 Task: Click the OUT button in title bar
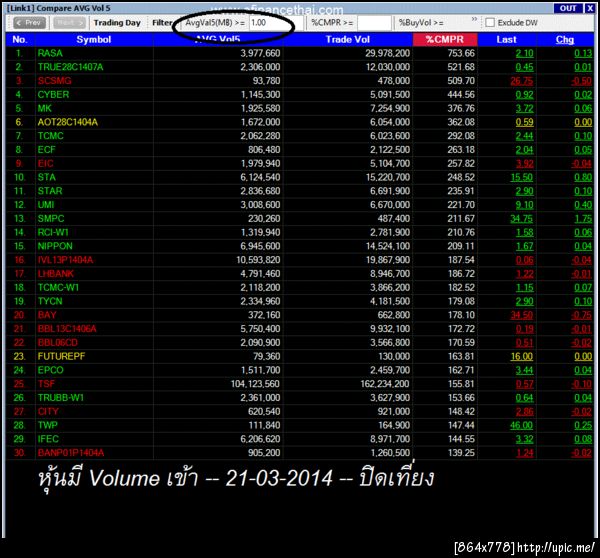coord(568,8)
